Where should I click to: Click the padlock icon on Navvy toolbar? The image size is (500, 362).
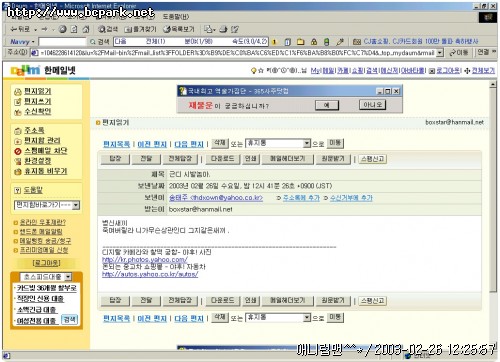point(314,42)
